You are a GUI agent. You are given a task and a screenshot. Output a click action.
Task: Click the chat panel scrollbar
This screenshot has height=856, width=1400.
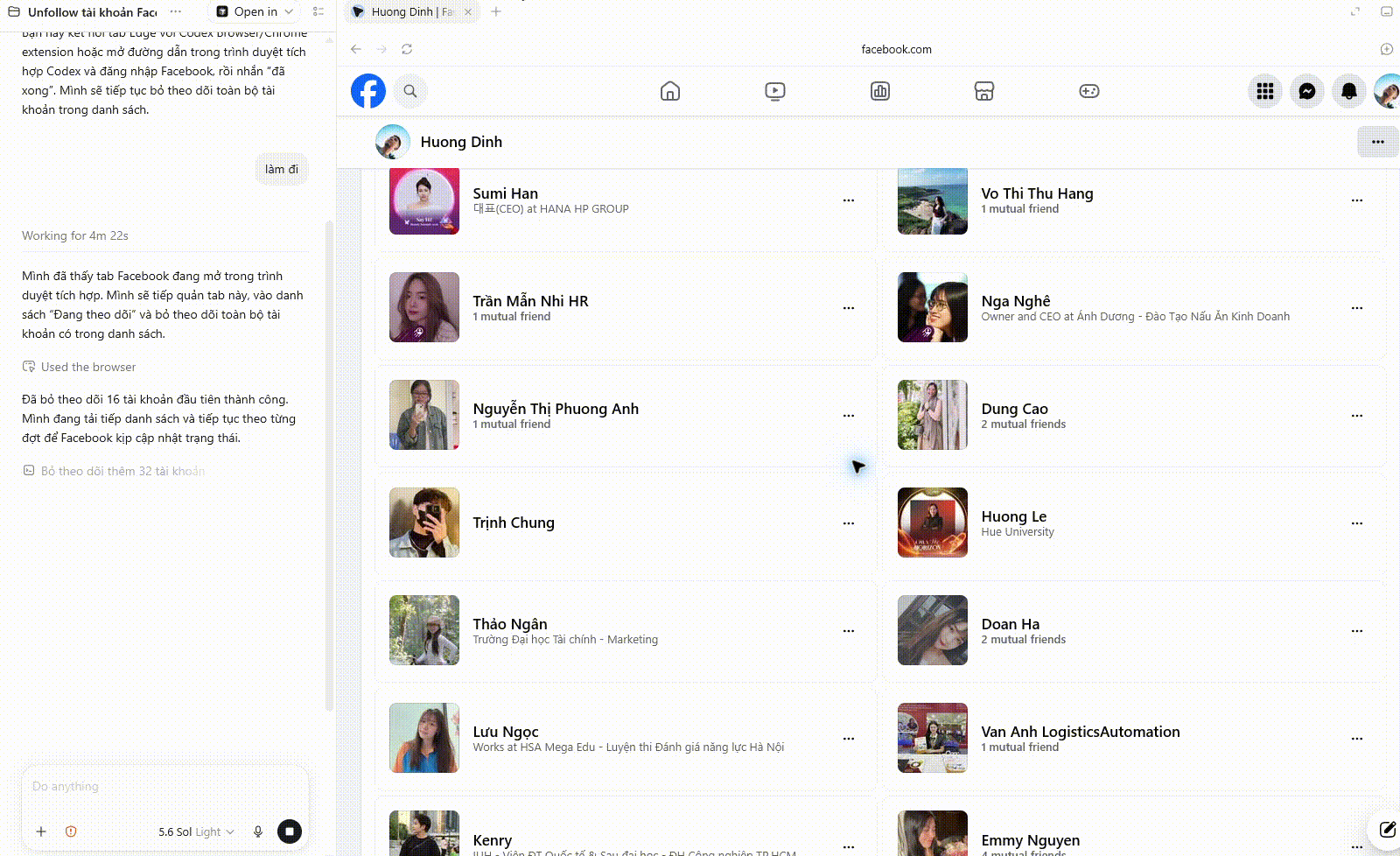[x=329, y=464]
